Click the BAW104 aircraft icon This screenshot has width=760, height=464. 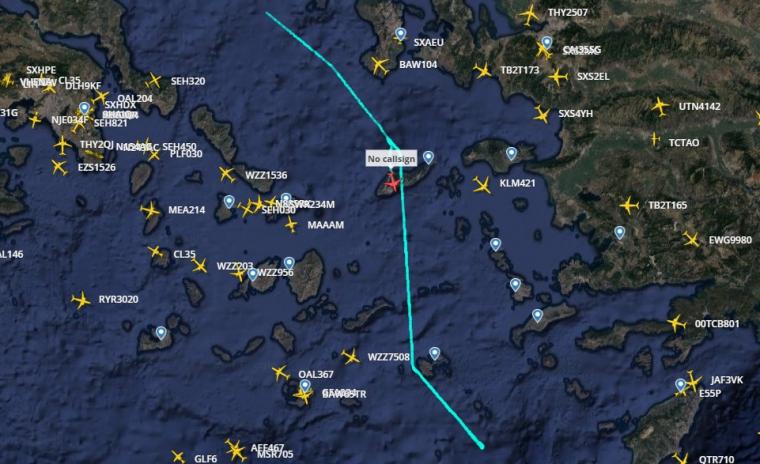click(380, 65)
